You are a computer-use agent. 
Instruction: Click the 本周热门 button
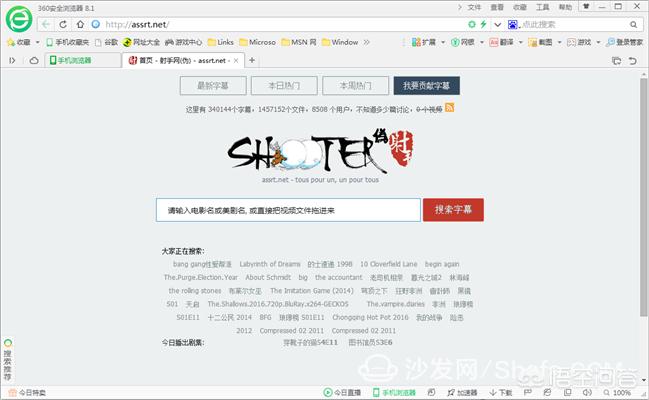coord(356,86)
